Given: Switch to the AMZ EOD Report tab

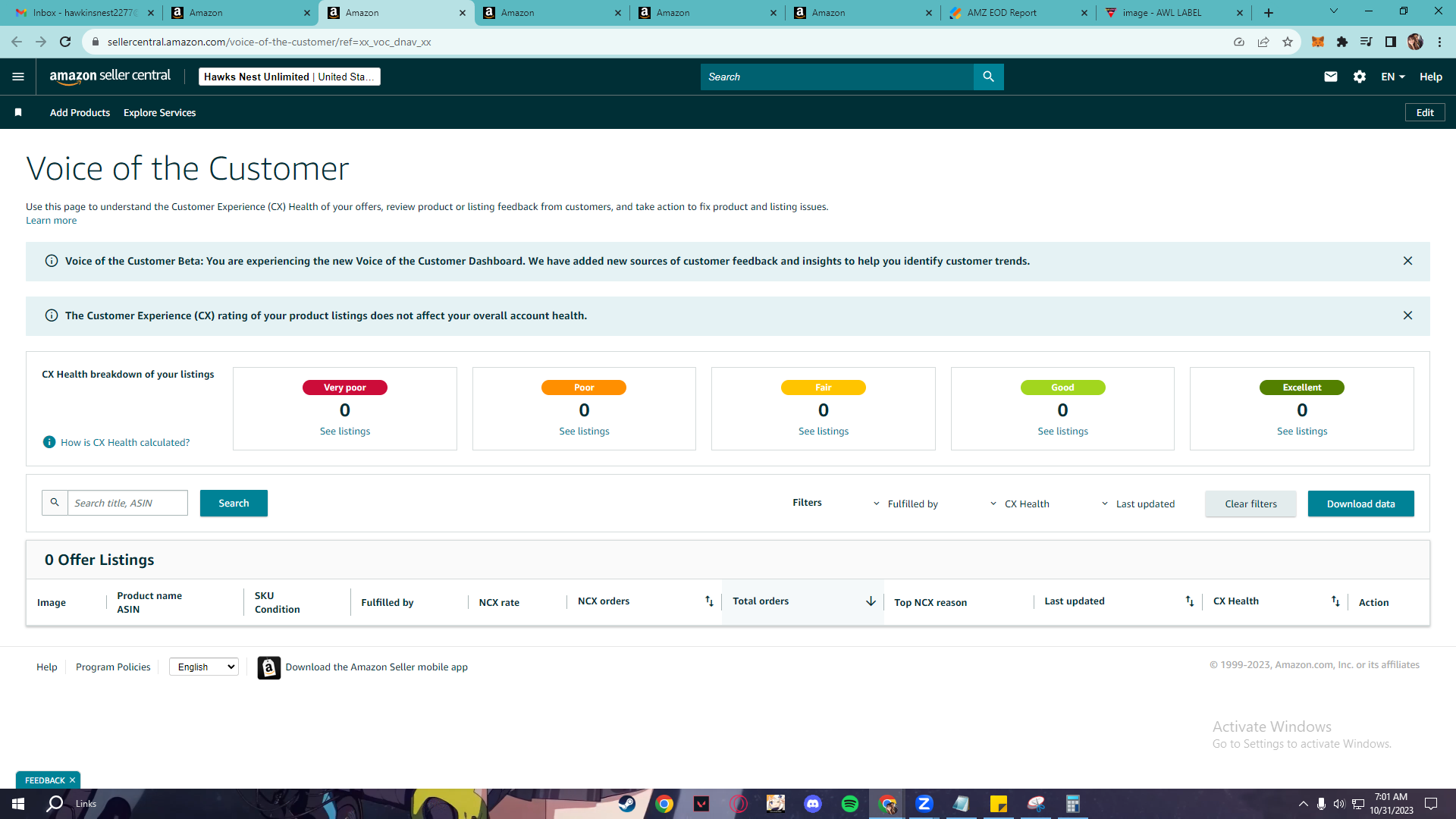Looking at the screenshot, I should tap(1019, 13).
